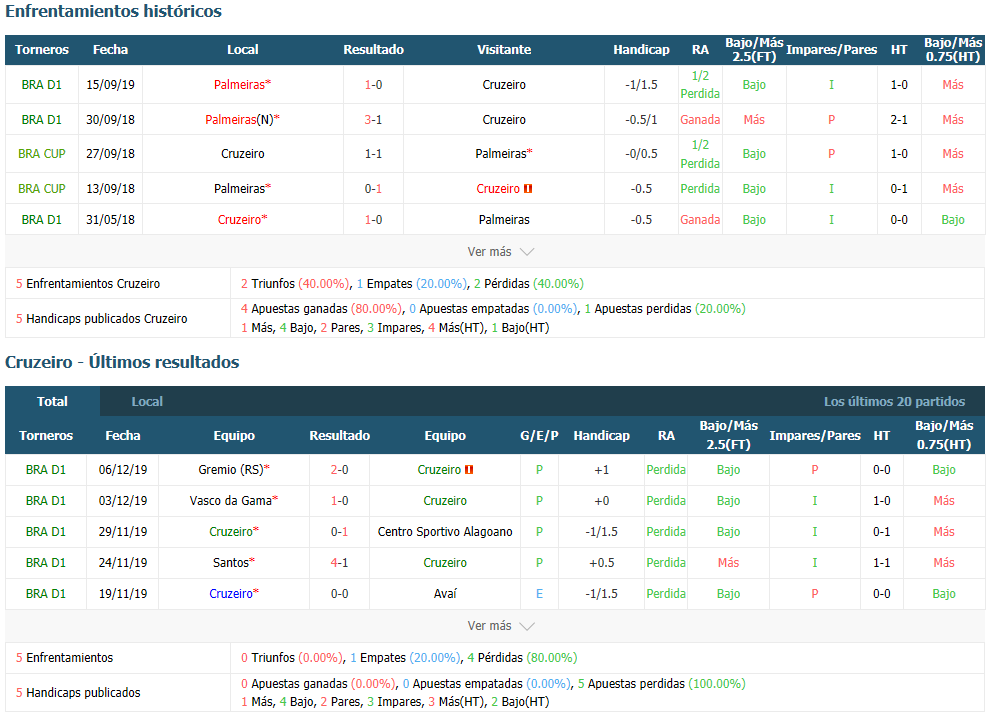The image size is (991, 719).
Task: Expand Cruzeiro results with lower Ver más
Action: pyautogui.click(x=501, y=625)
